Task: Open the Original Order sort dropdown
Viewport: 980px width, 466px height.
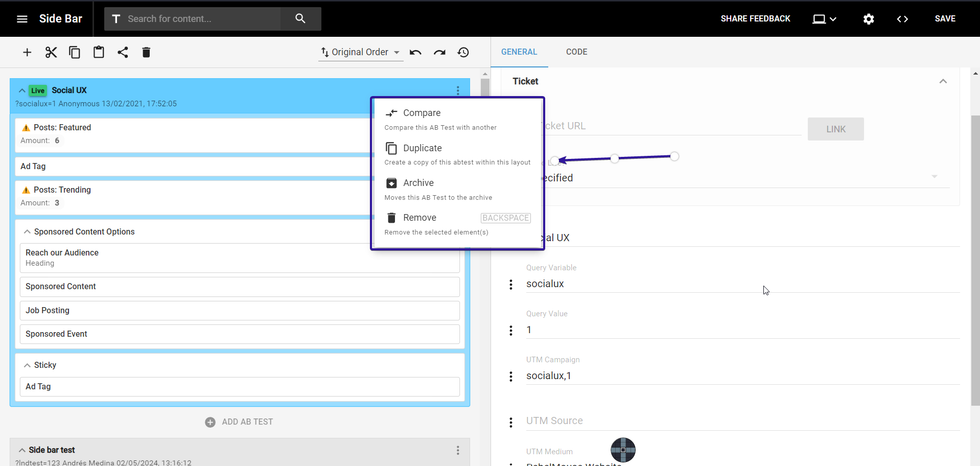Action: [x=360, y=53]
